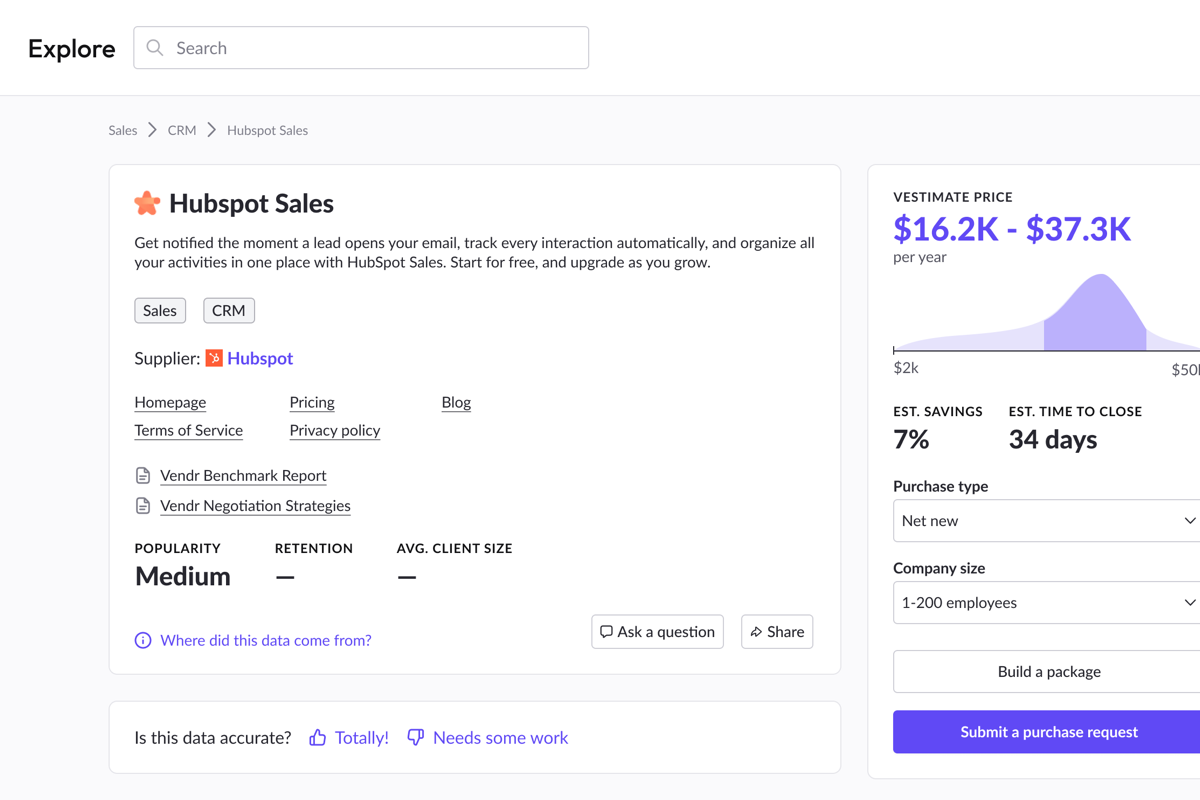Click the magnifier icon in the search box

click(x=155, y=48)
